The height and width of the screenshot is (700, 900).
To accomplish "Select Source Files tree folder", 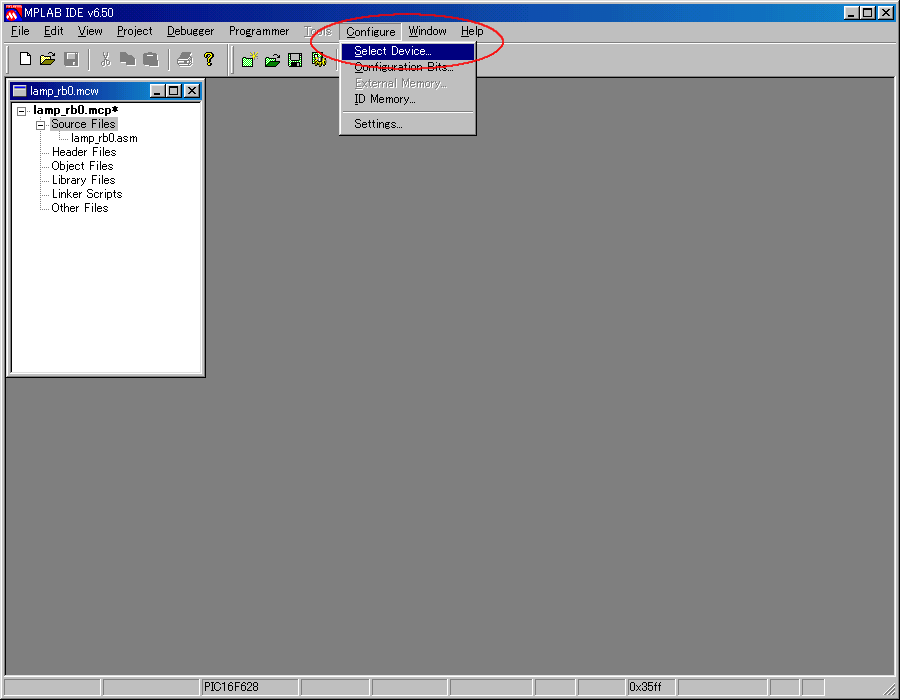I will coord(83,124).
